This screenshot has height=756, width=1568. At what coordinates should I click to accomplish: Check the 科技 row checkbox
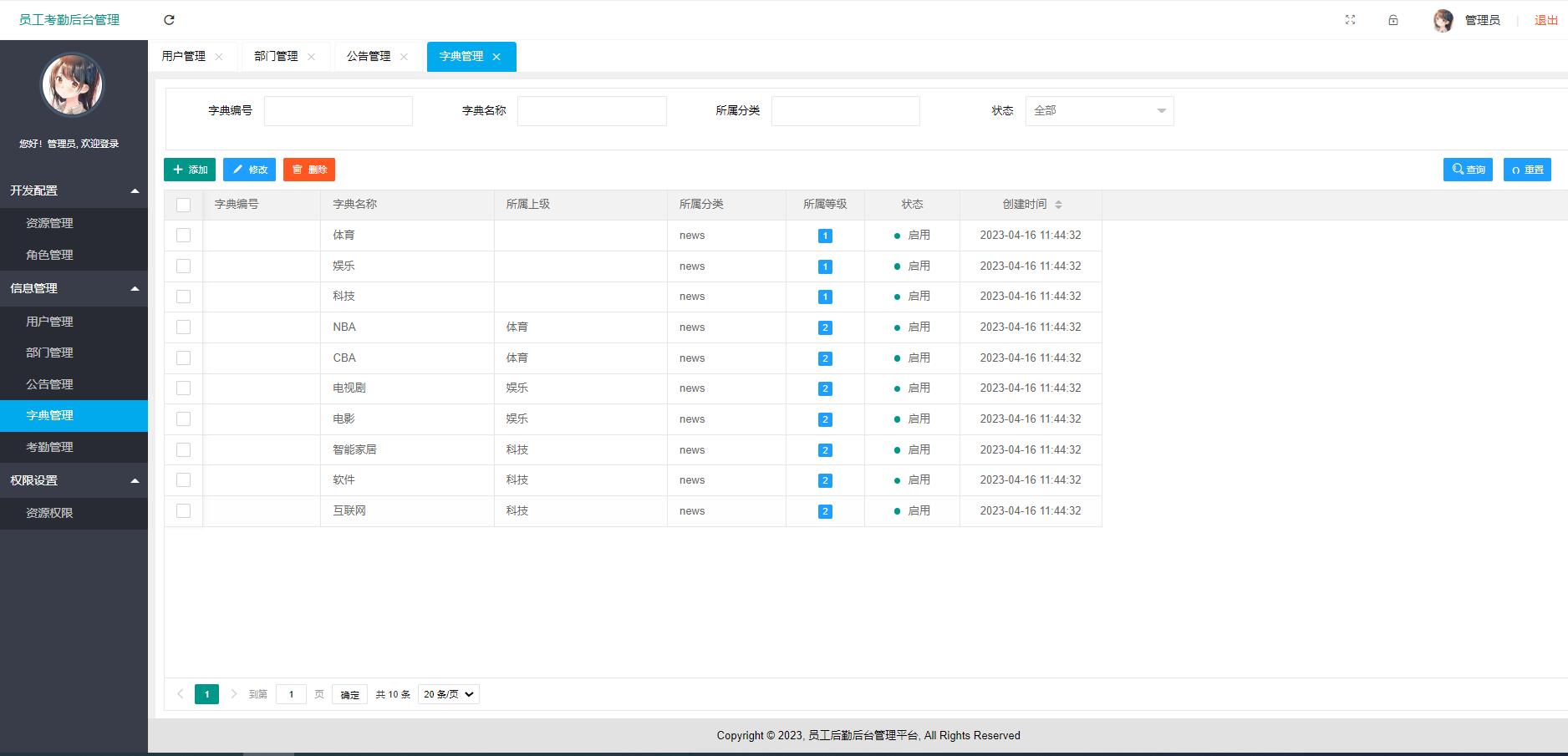point(184,297)
